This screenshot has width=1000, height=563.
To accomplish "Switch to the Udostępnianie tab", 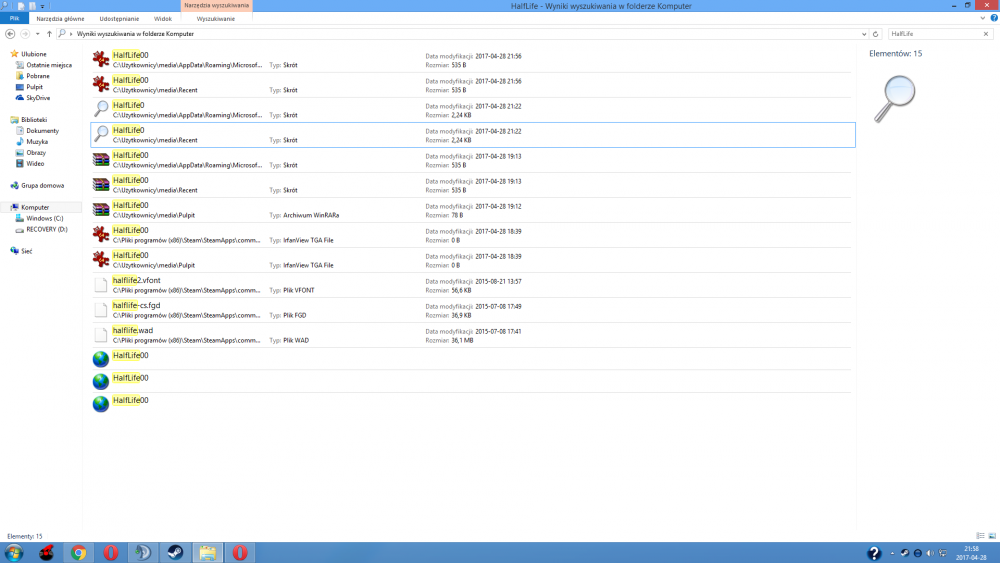I will 119,19.
